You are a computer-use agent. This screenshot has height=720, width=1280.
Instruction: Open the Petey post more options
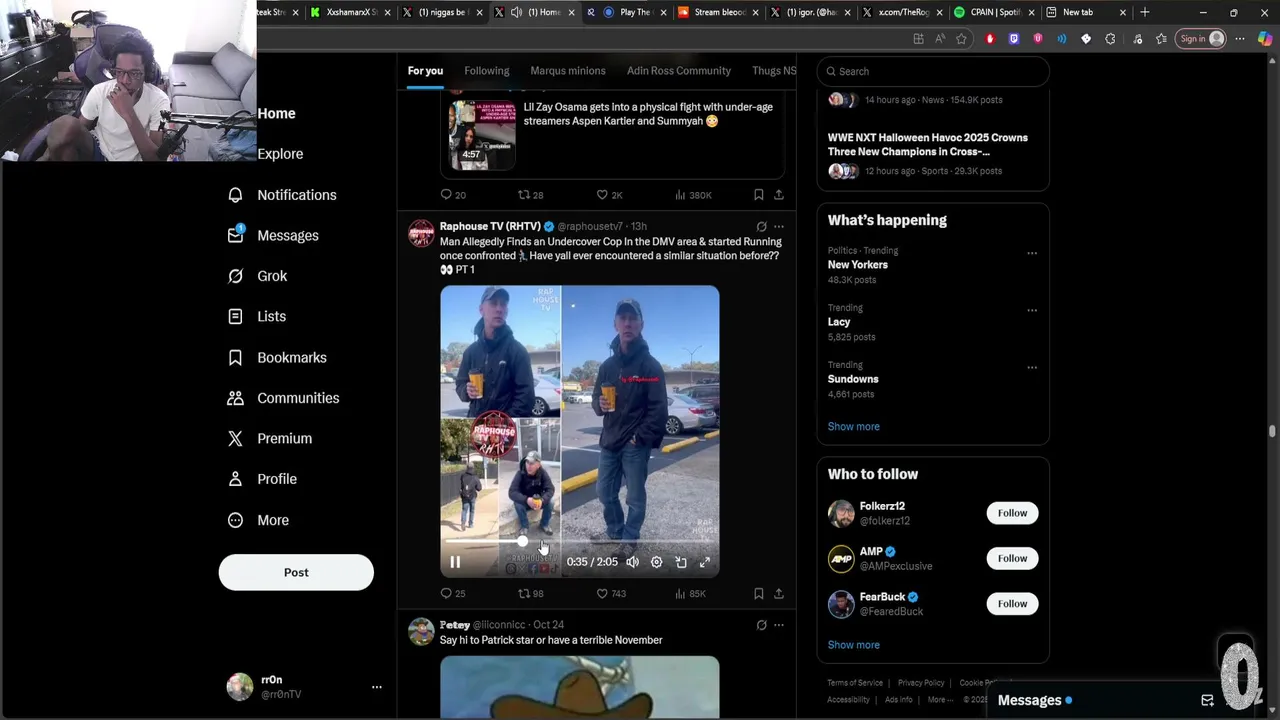[779, 625]
